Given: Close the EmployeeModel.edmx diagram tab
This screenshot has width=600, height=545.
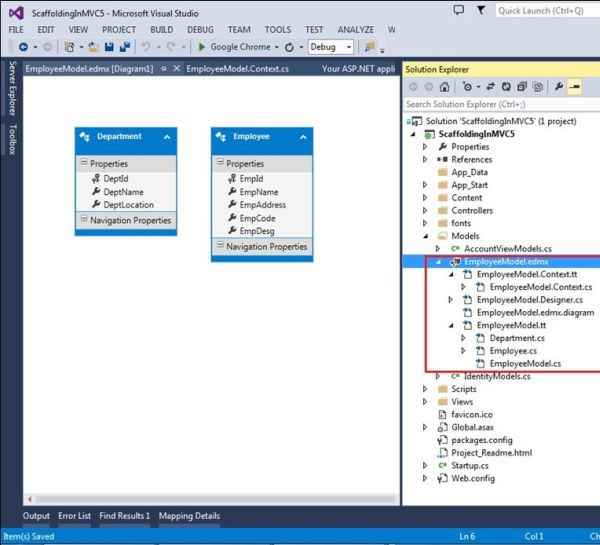Looking at the screenshot, I should (176, 69).
